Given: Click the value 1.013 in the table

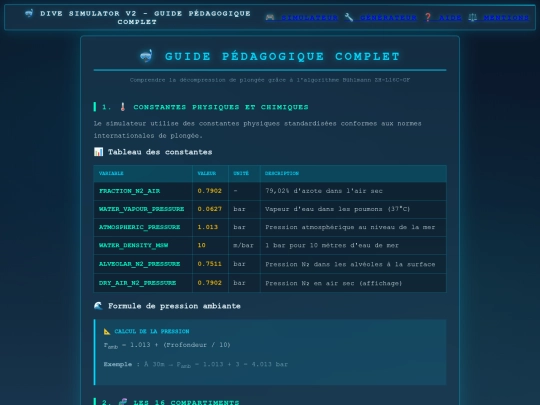Looking at the screenshot, I should click(208, 227).
